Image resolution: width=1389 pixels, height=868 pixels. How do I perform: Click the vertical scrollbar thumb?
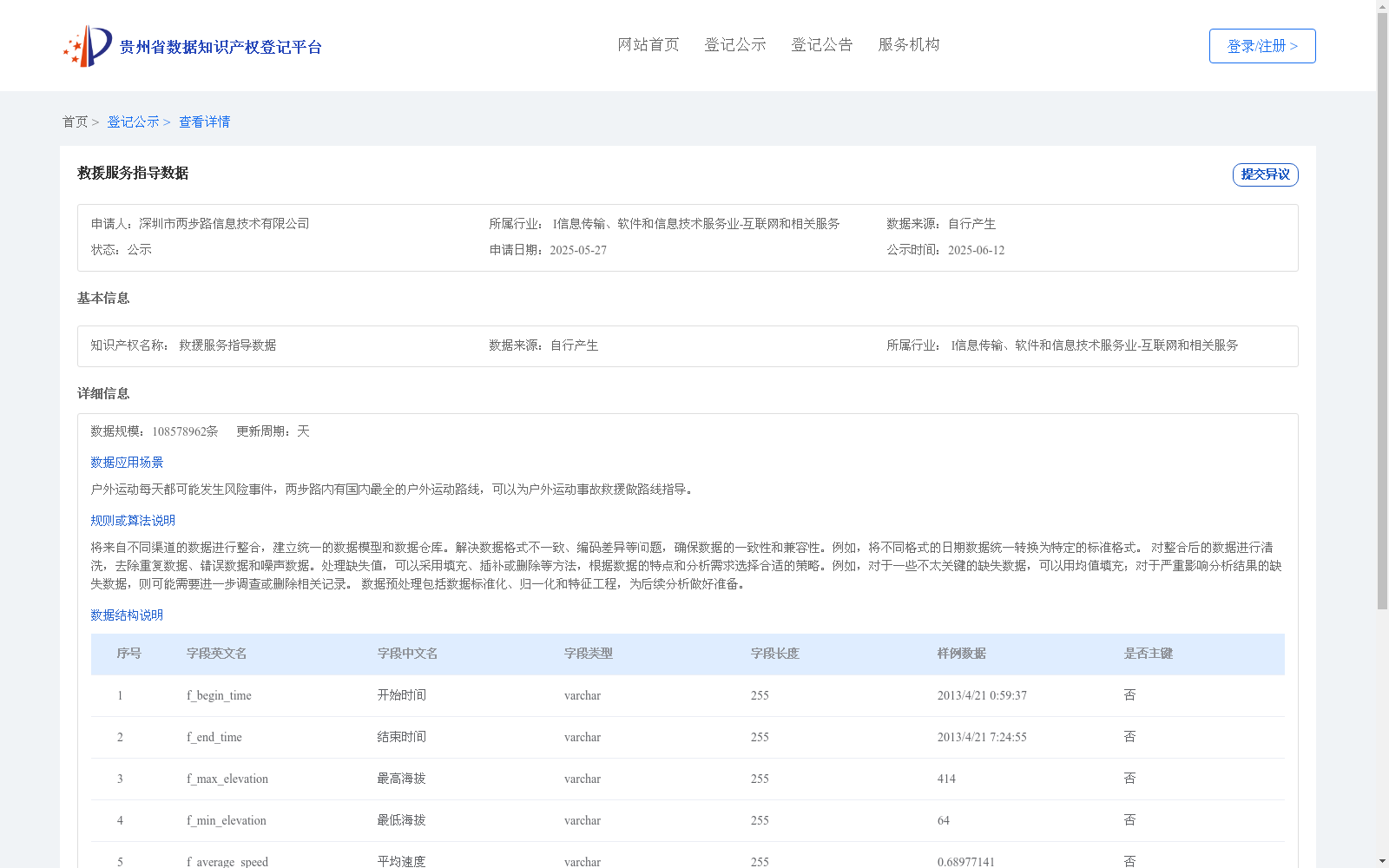[1382, 311]
